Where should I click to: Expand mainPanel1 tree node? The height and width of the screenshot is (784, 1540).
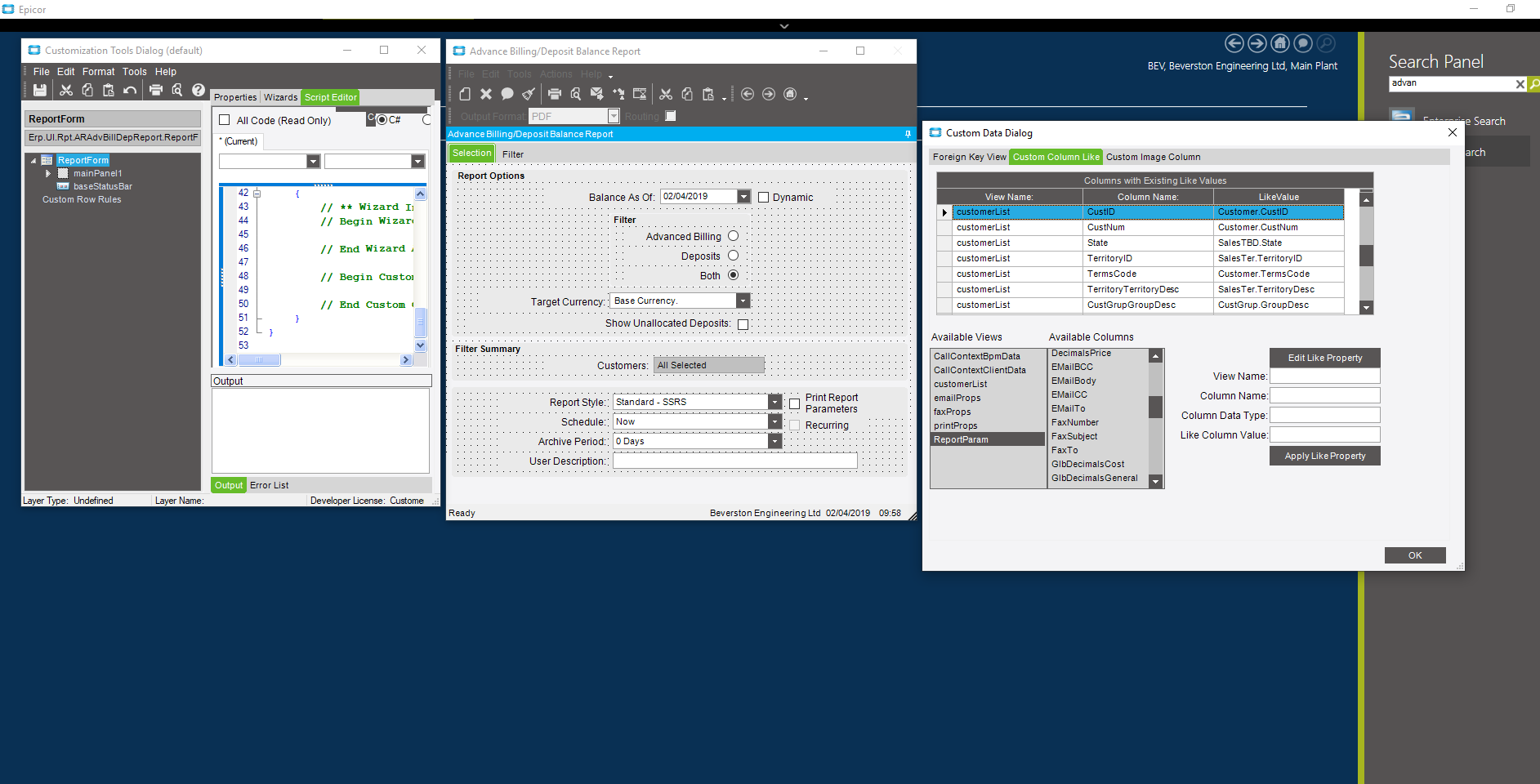tap(47, 173)
